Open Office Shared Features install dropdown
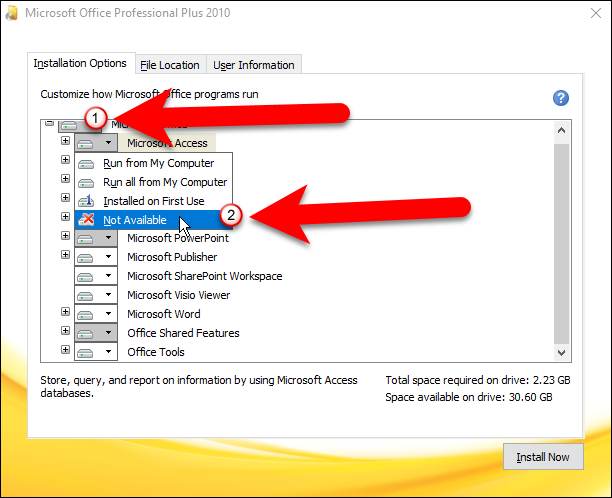Screen dimensions: 612x498 click(x=109, y=333)
